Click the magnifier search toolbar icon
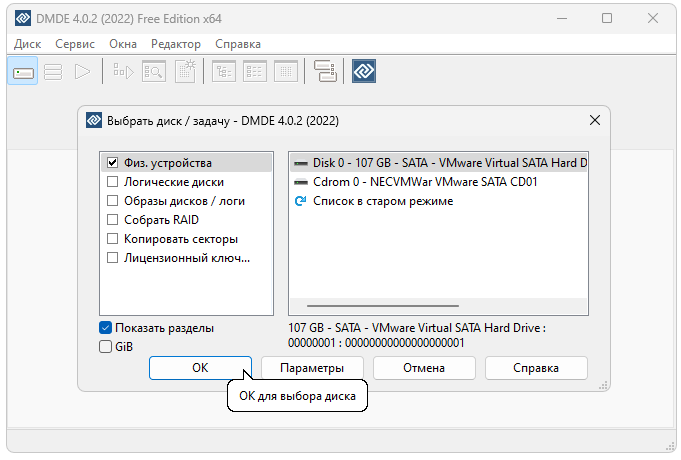 (154, 72)
